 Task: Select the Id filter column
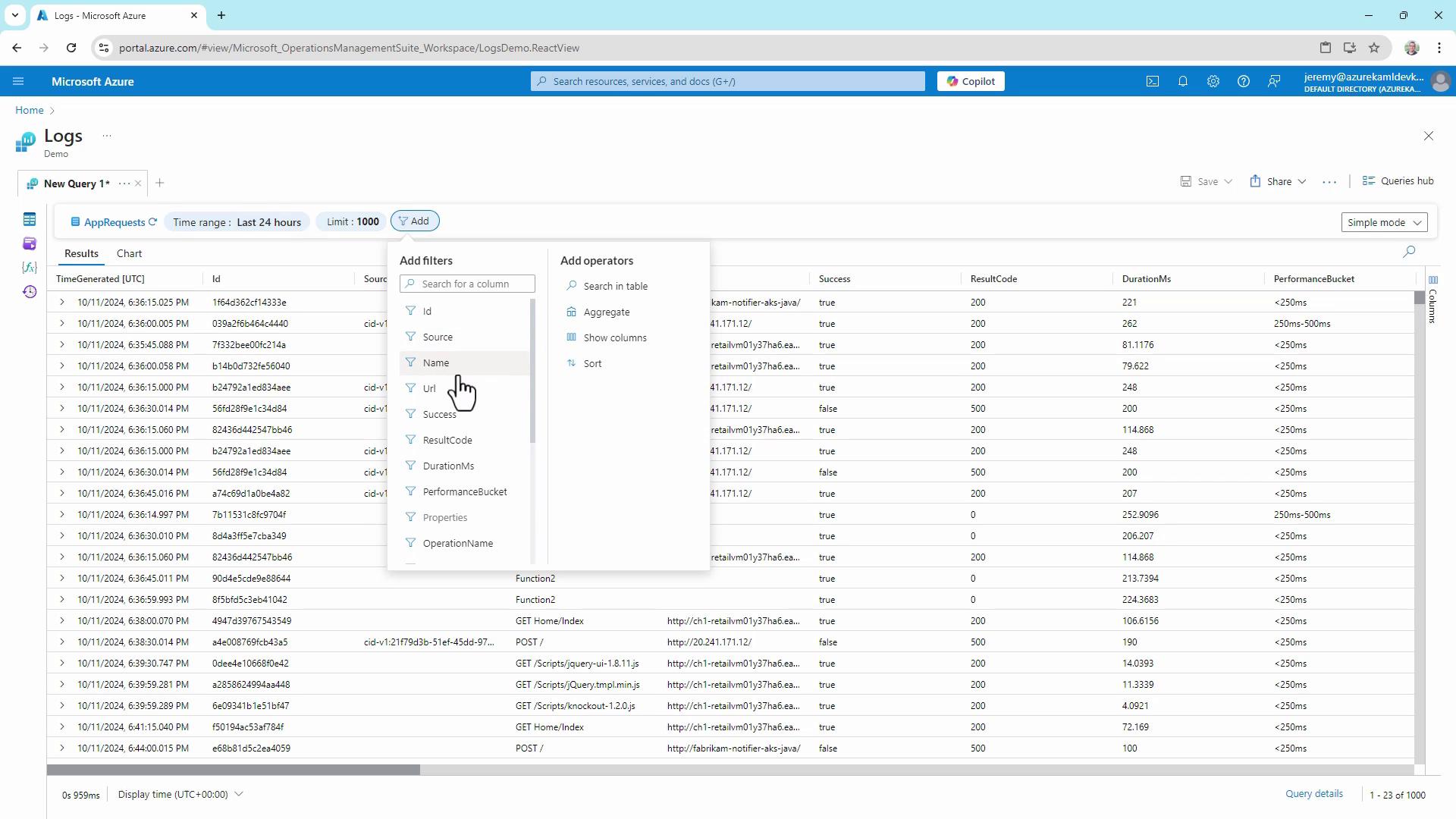[x=464, y=312]
